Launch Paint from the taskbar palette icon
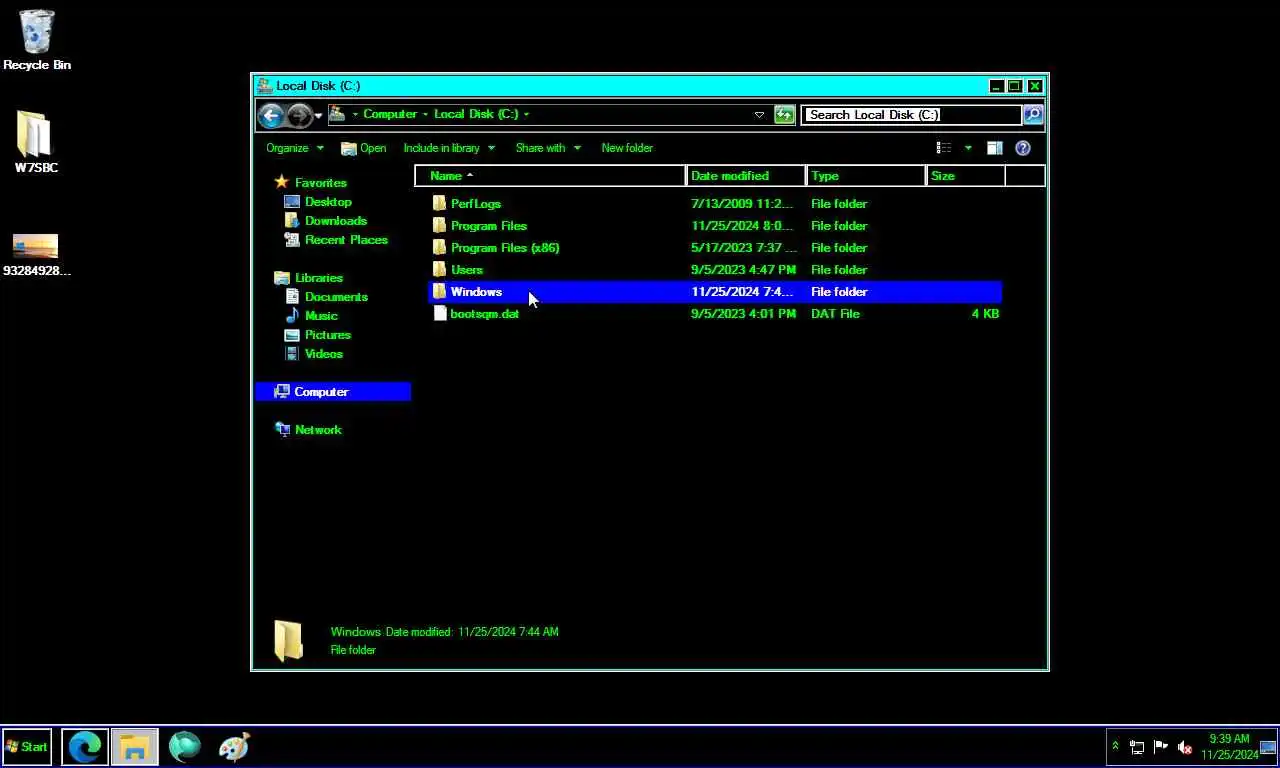The width and height of the screenshot is (1280, 768). point(234,747)
